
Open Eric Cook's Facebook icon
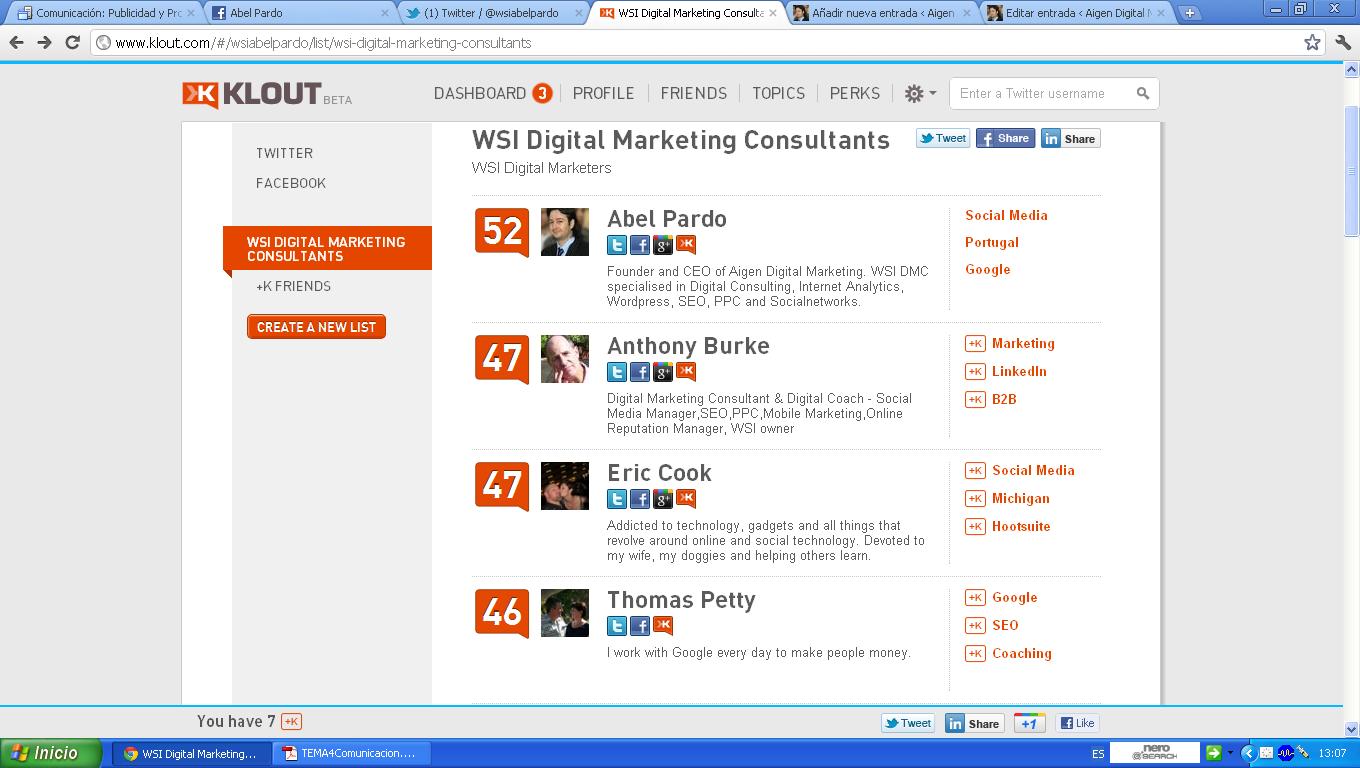pyautogui.click(x=640, y=499)
